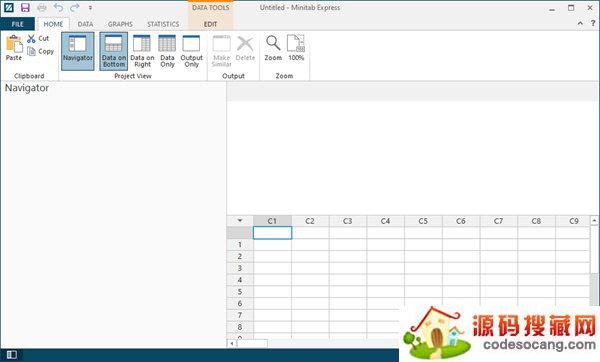Screen dimensions: 600x362
Task: Open the GRAPHS ribbon tab
Action: click(x=120, y=24)
